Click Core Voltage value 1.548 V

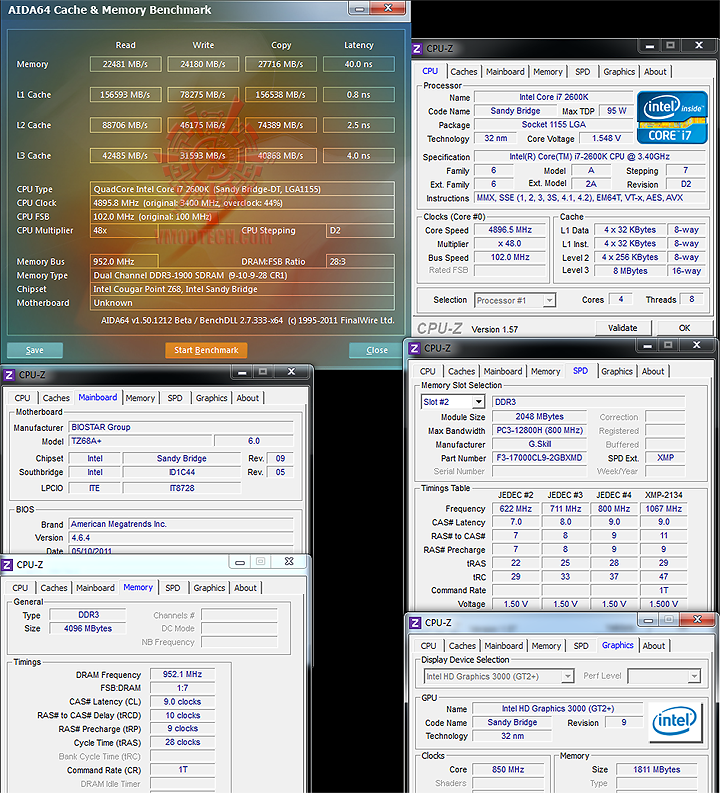(x=606, y=139)
